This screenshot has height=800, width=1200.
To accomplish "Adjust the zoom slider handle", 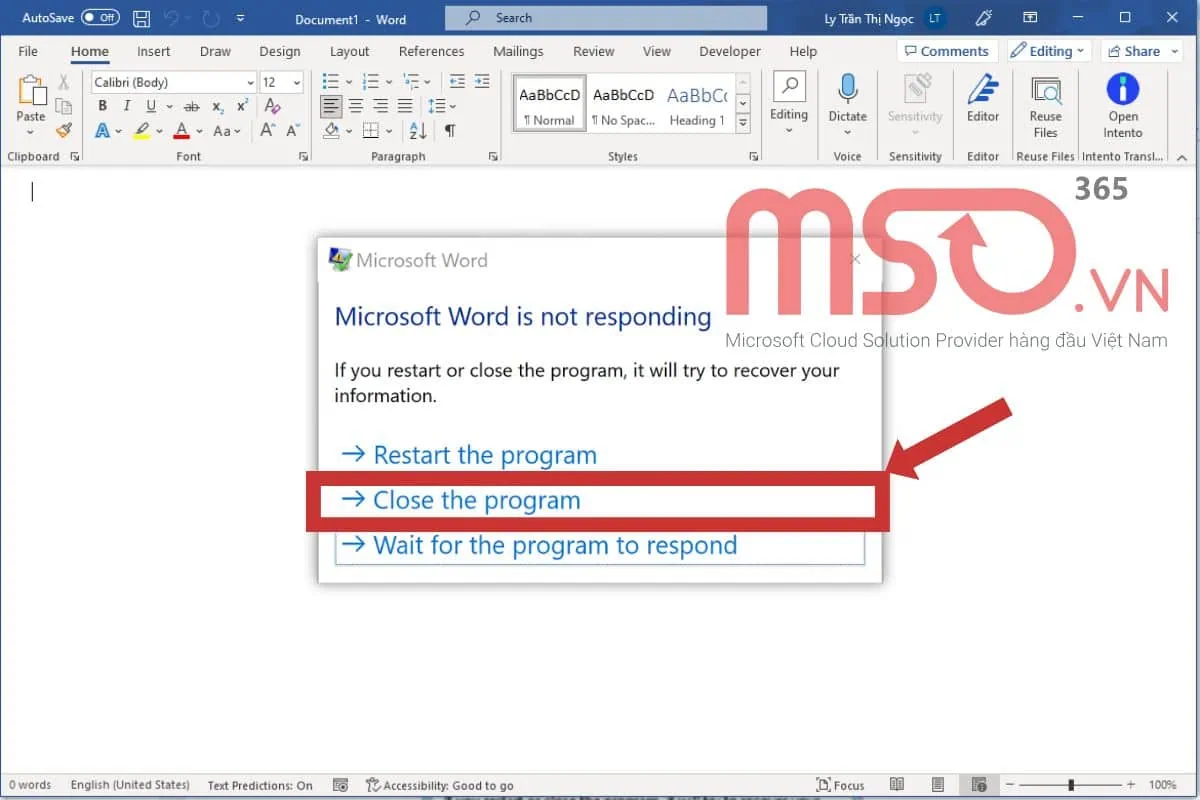I will pos(1071,785).
